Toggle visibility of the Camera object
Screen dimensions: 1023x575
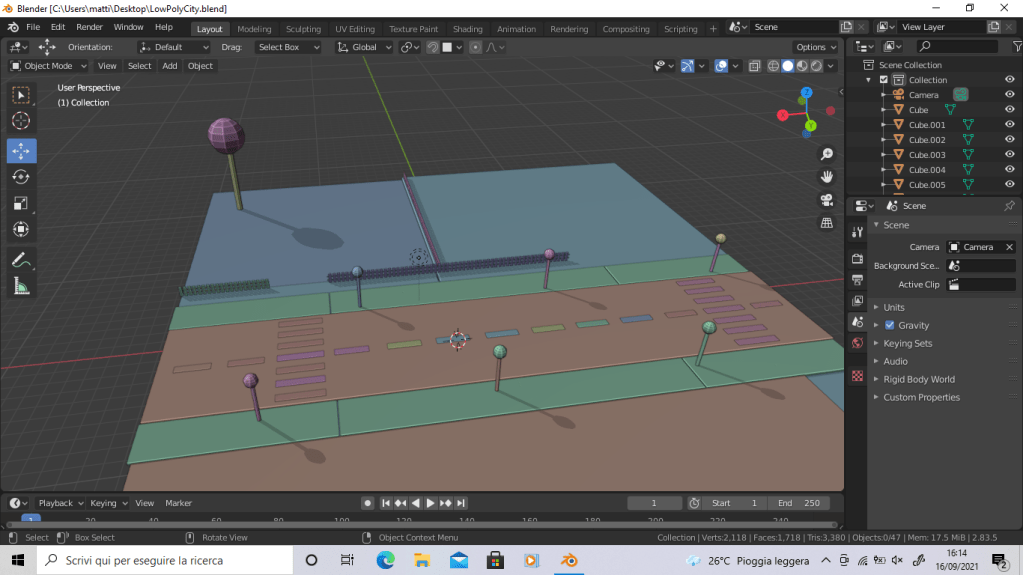[1009, 95]
